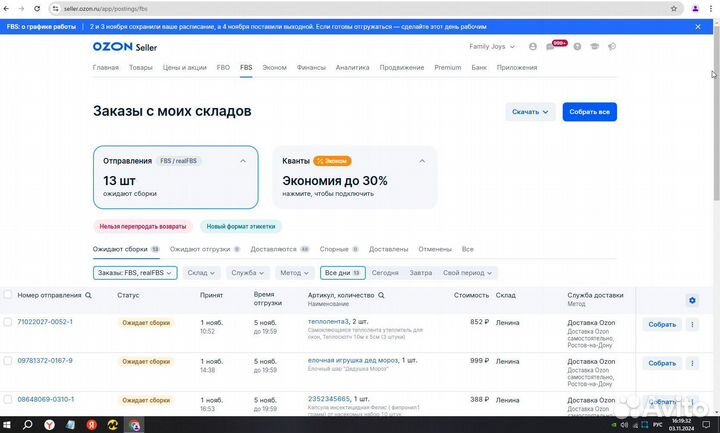720x433 pixels.
Task: Collapse the Отправления card chevron
Action: click(x=243, y=161)
